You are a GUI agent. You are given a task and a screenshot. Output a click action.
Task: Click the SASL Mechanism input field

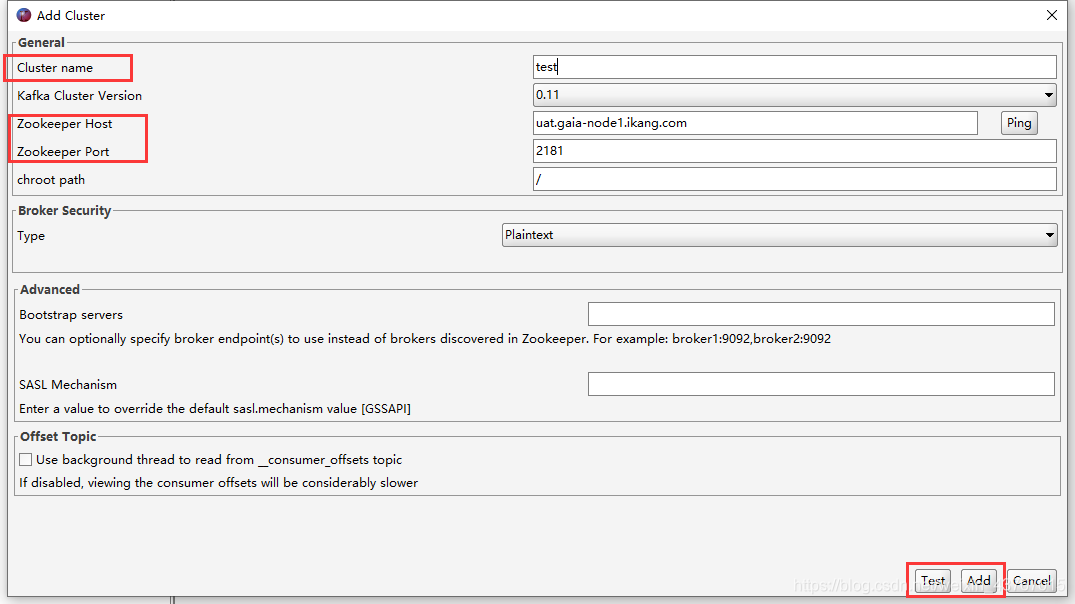tap(821, 384)
